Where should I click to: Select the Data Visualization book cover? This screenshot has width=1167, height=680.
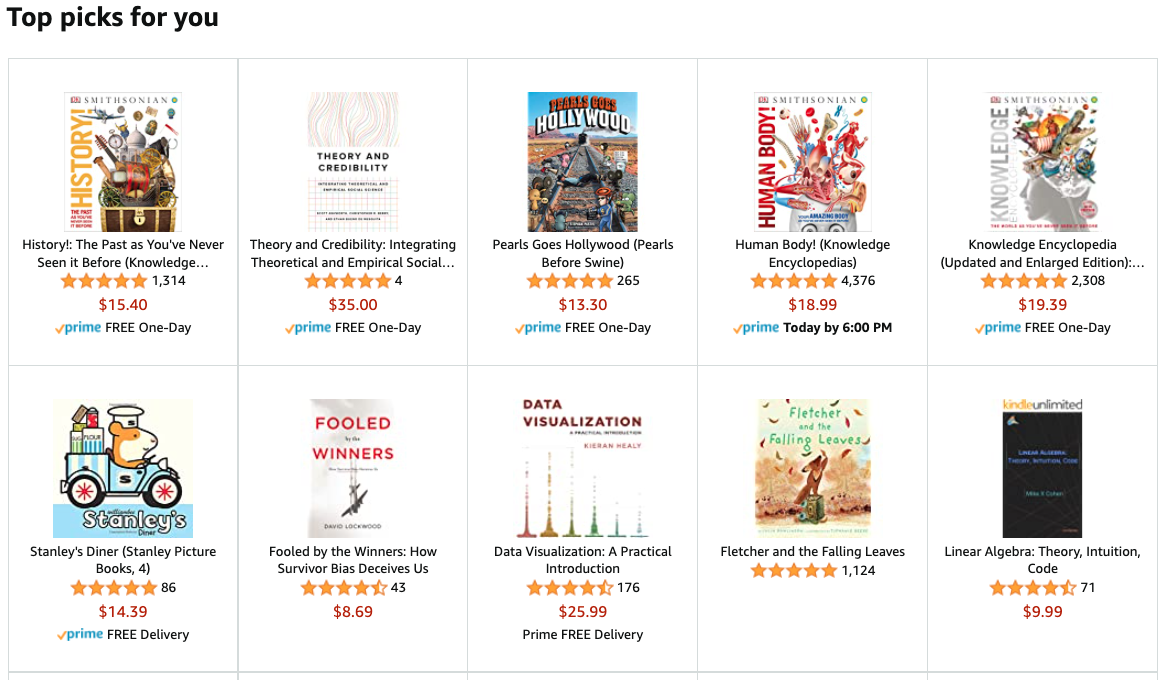(583, 469)
